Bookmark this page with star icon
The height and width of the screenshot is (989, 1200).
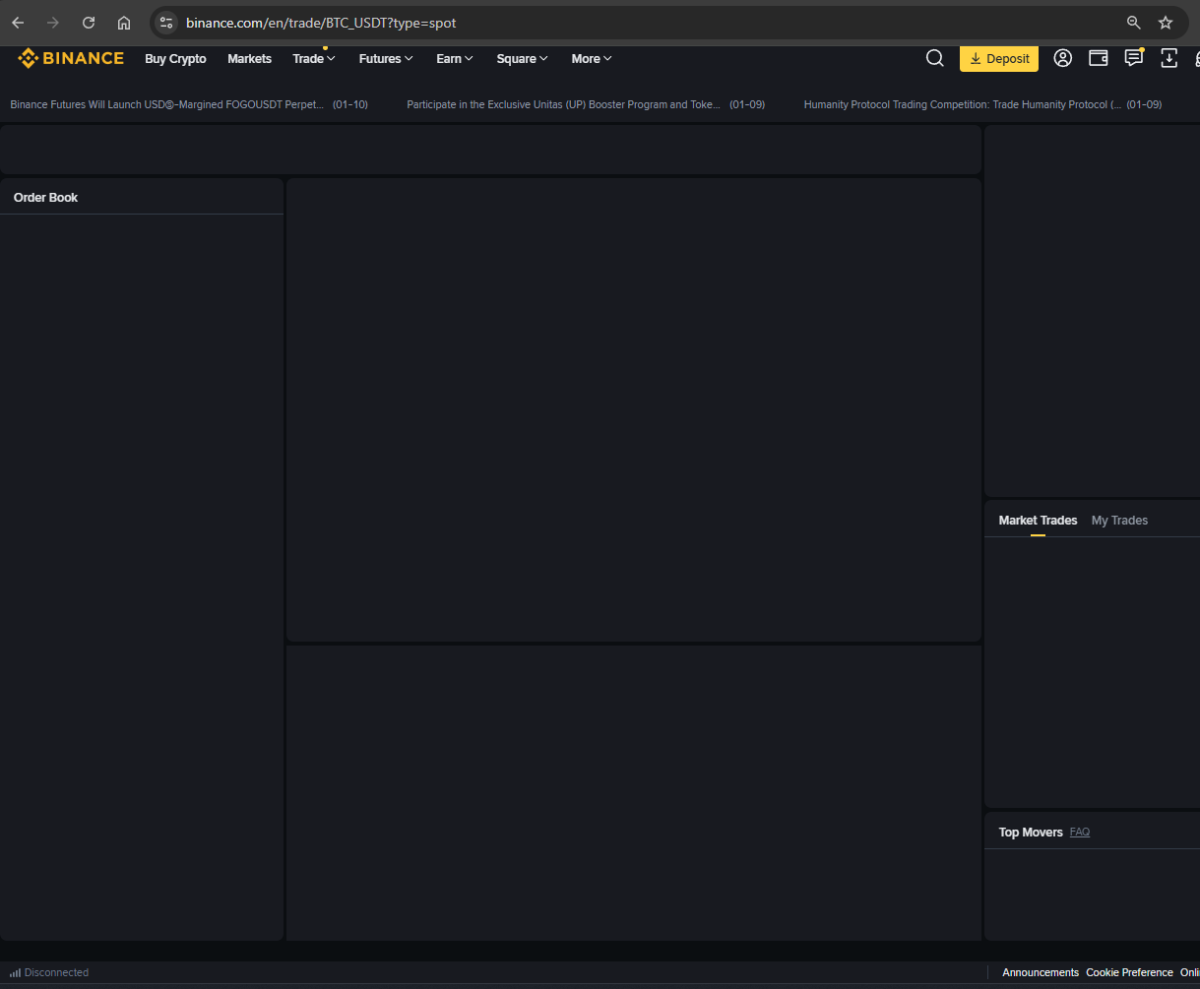(1165, 23)
